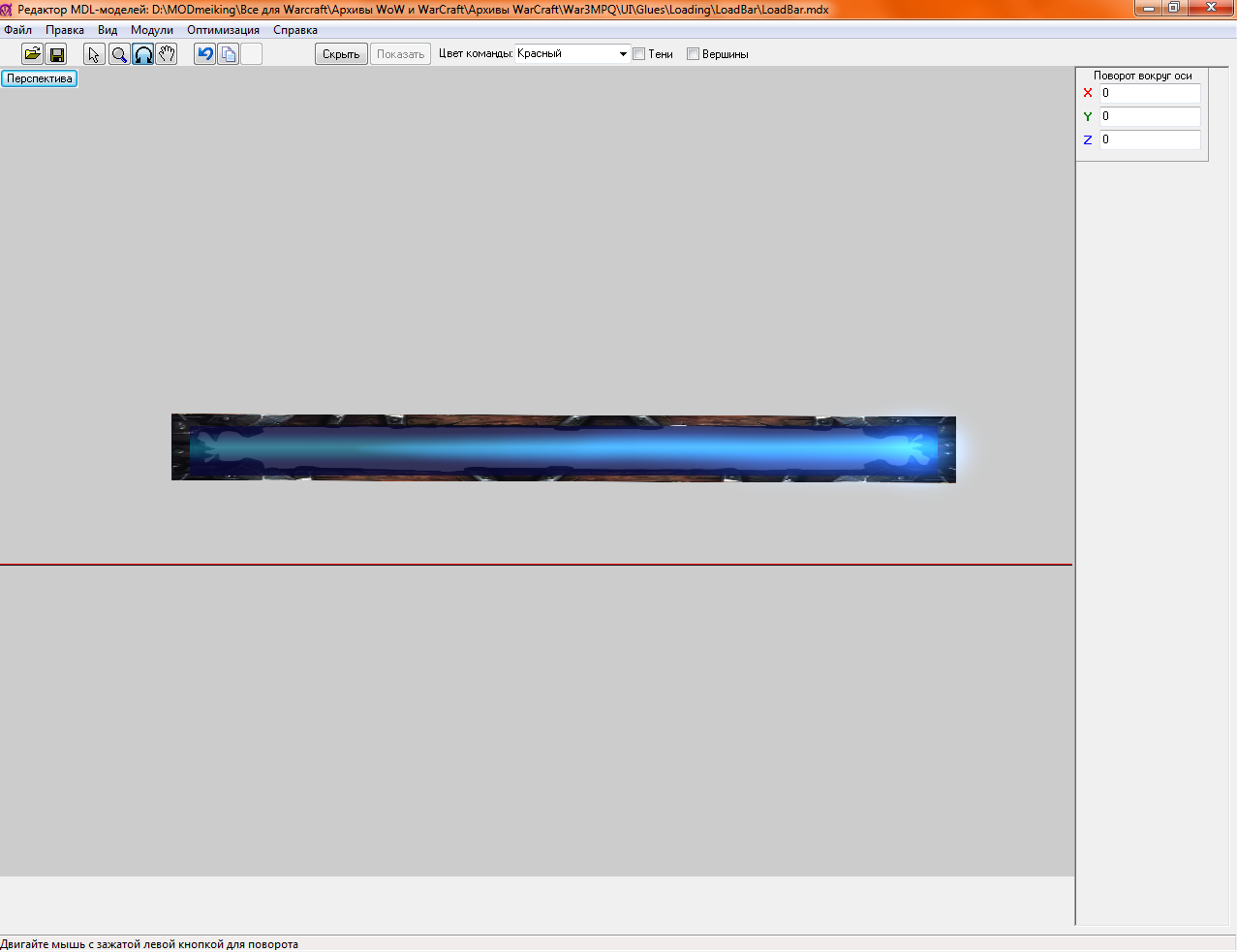Click the copy pages toolbar icon
The width and height of the screenshot is (1237, 952).
pyautogui.click(x=229, y=54)
